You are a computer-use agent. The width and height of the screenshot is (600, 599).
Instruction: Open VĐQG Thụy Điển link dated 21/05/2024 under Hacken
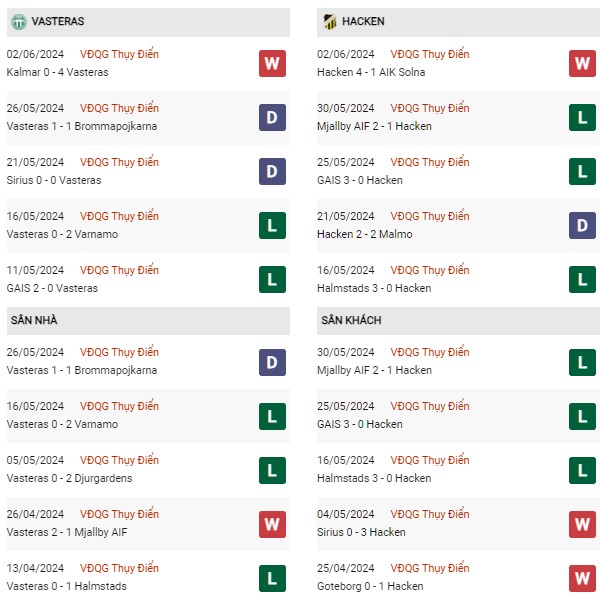coord(429,216)
